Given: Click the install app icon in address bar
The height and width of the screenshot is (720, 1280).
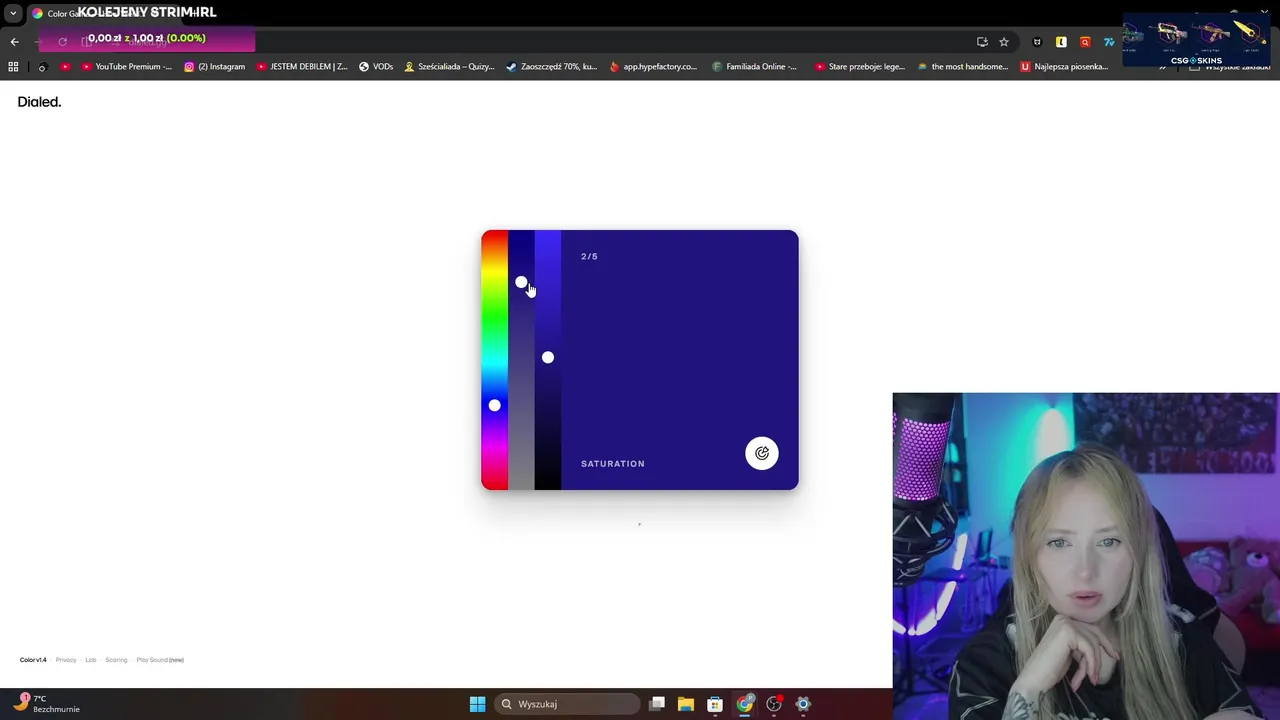Looking at the screenshot, I should pyautogui.click(x=982, y=42).
